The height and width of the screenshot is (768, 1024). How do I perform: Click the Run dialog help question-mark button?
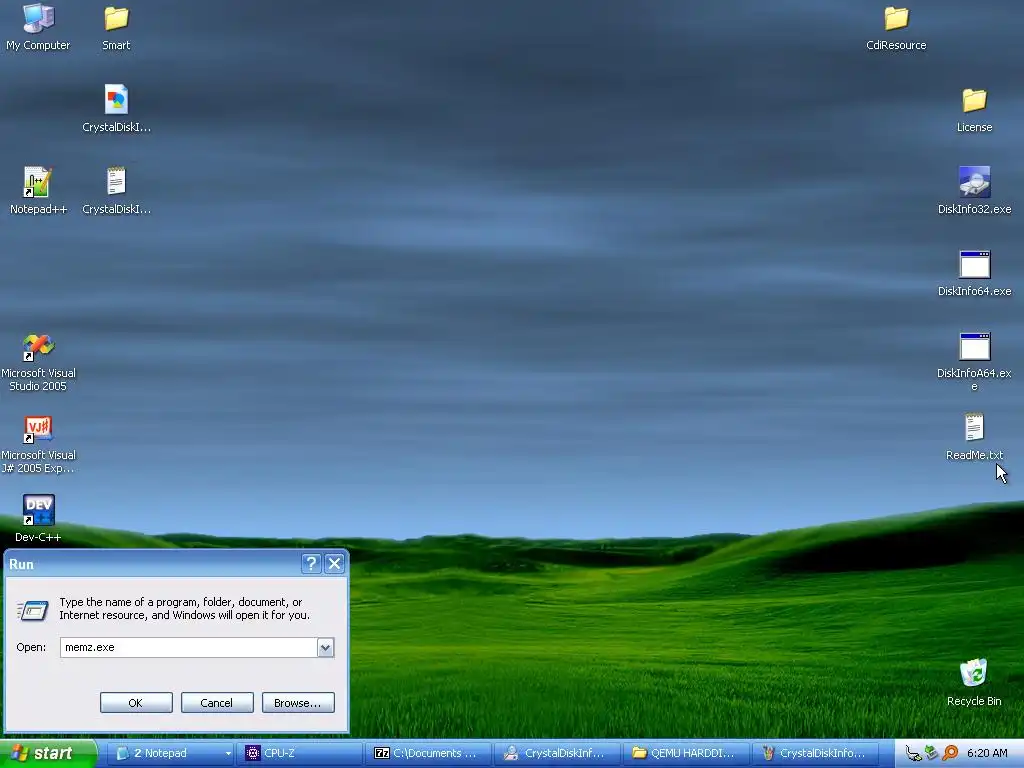[312, 564]
